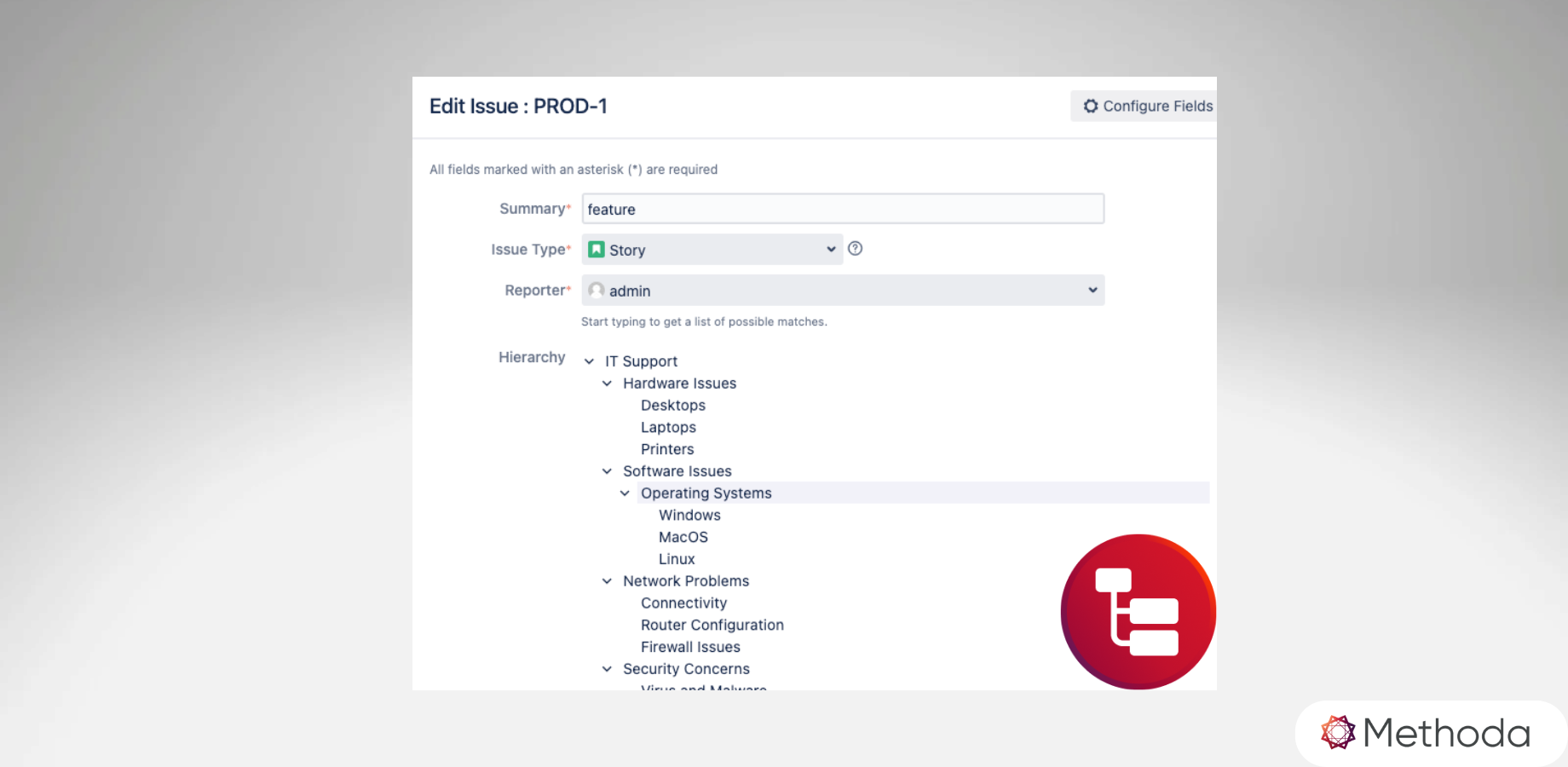Screen dimensions: 1568x767
Task: Click the green Story issue type icon
Action: (597, 249)
